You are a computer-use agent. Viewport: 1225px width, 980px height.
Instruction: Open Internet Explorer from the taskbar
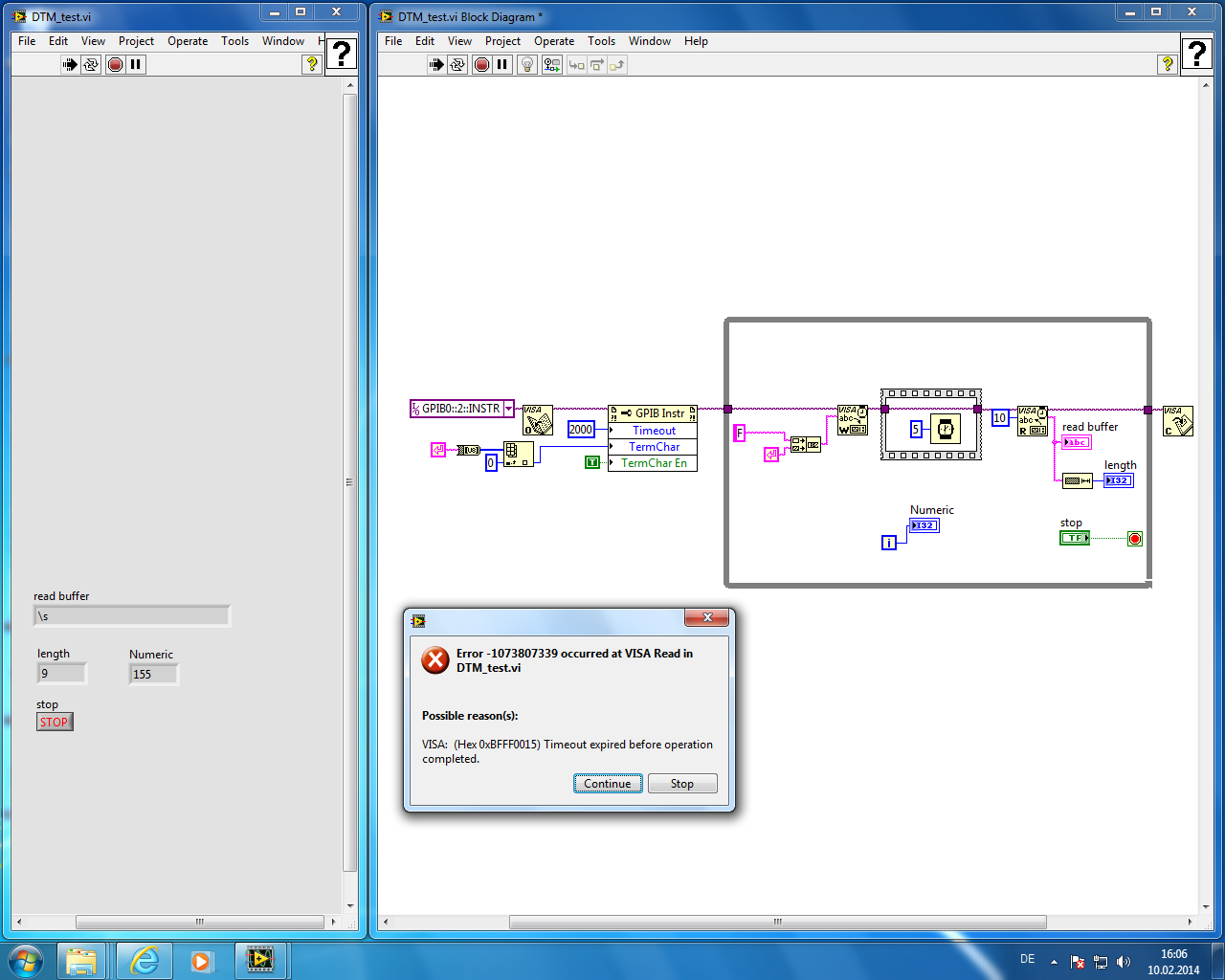click(x=145, y=960)
